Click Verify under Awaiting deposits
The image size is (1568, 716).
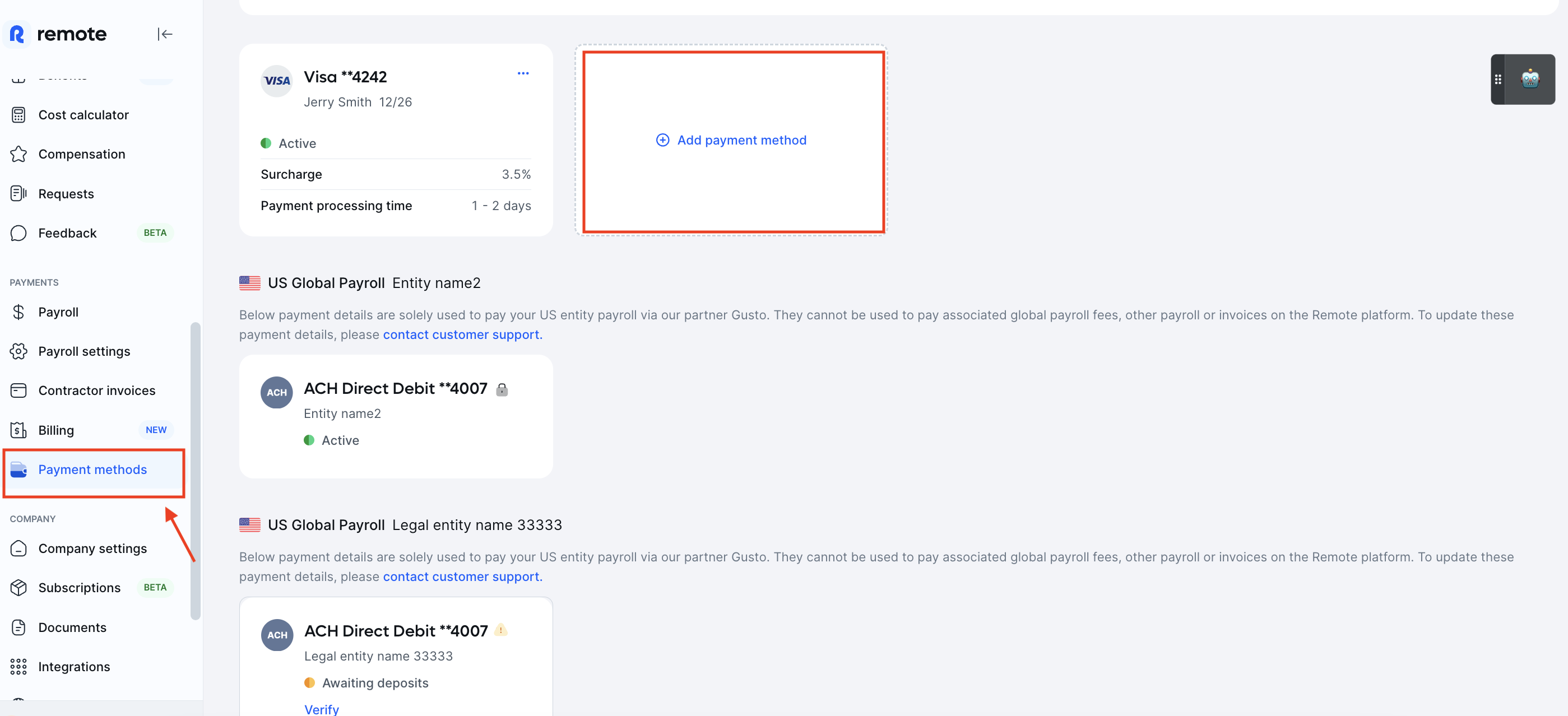[x=322, y=709]
